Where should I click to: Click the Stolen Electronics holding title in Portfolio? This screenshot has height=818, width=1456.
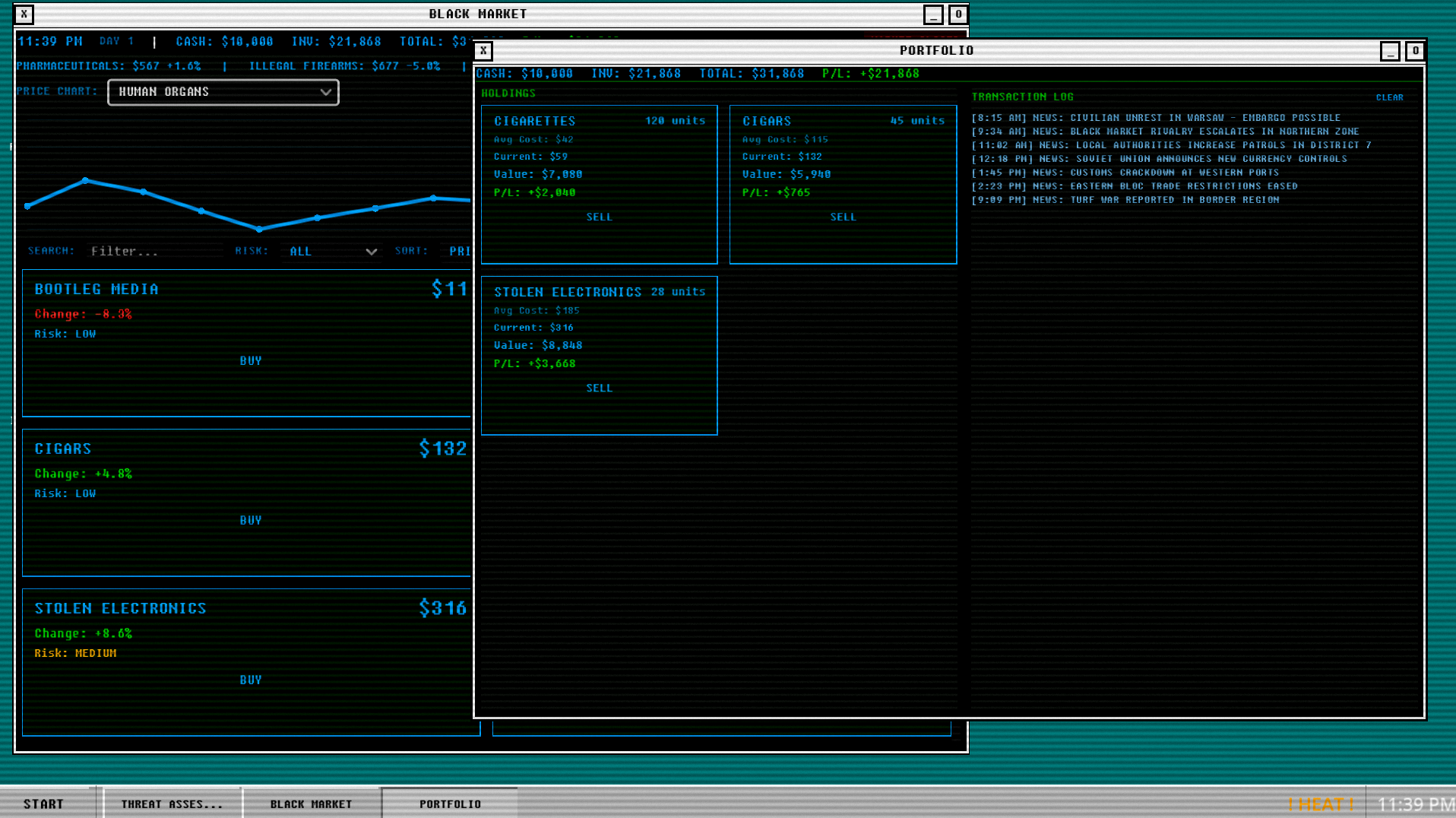click(568, 293)
